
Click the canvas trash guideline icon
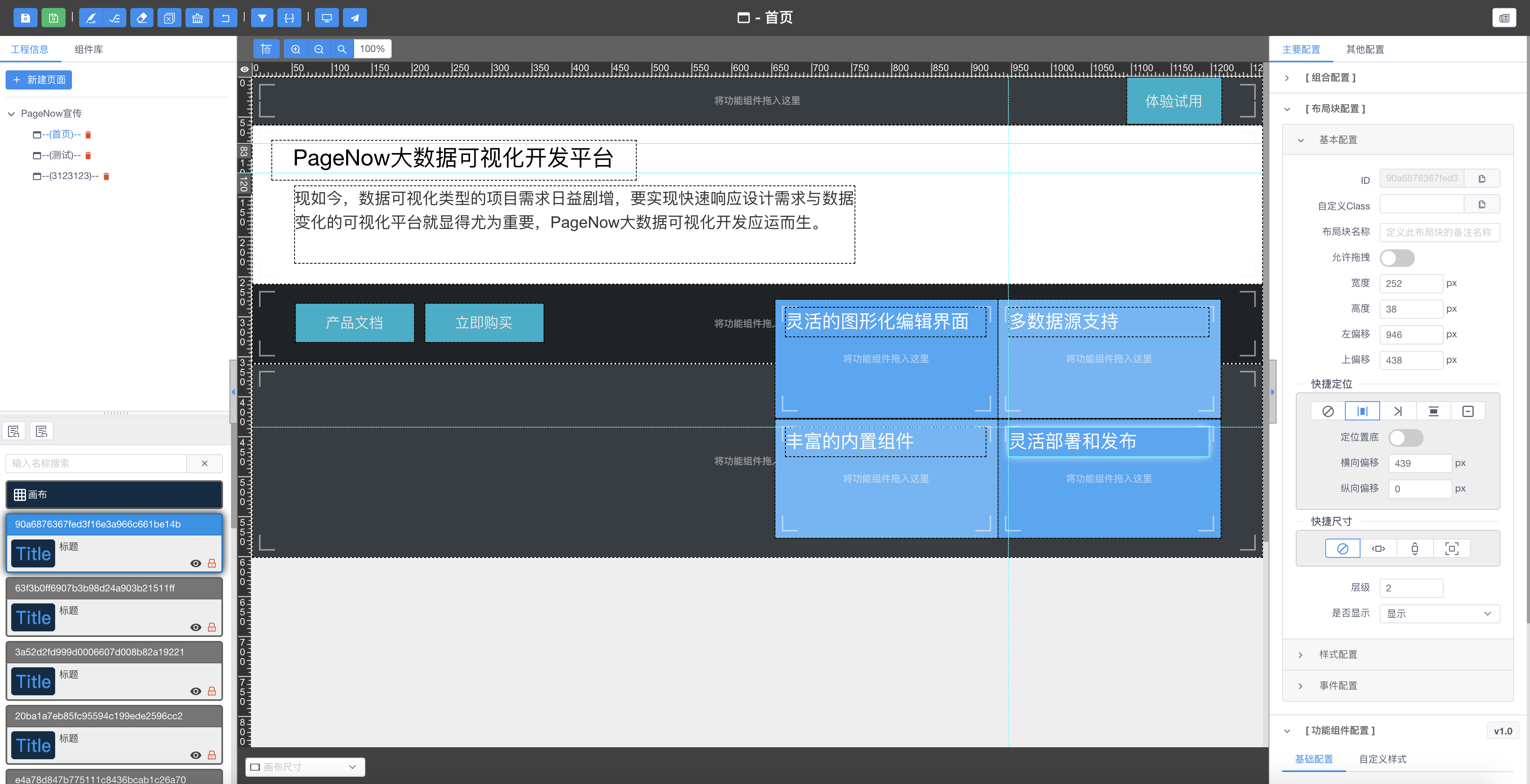click(x=267, y=49)
